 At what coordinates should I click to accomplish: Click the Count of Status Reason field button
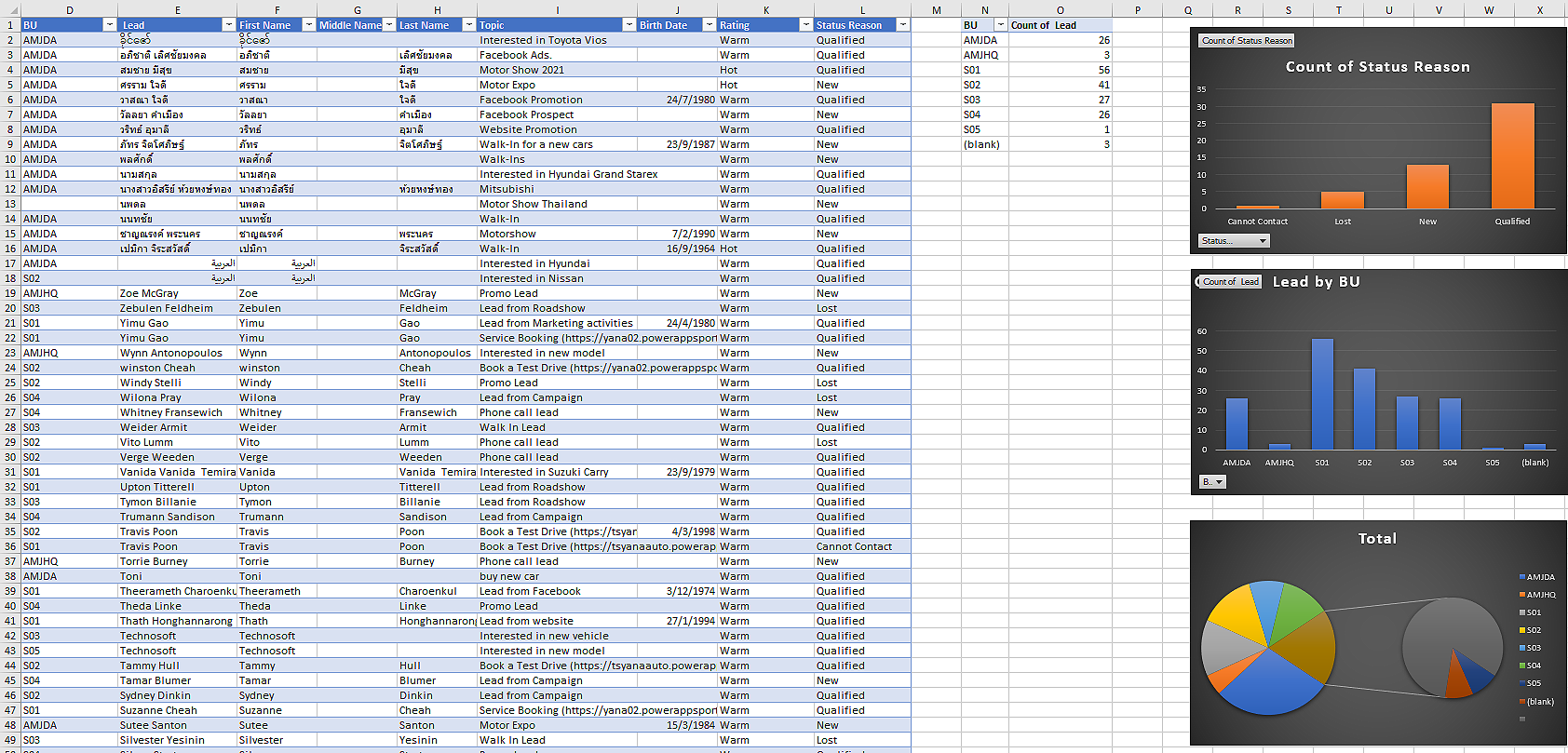[x=1247, y=41]
